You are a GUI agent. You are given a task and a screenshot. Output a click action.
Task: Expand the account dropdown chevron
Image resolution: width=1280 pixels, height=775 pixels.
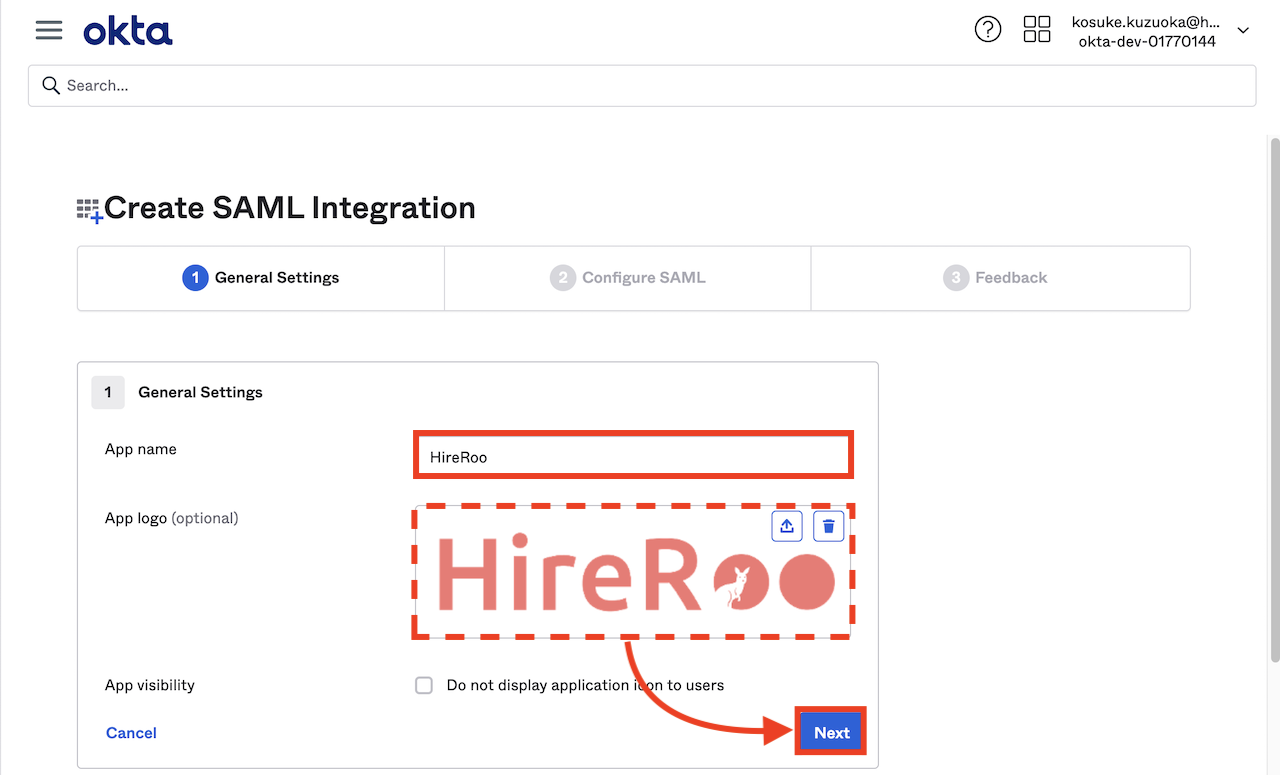(x=1243, y=31)
